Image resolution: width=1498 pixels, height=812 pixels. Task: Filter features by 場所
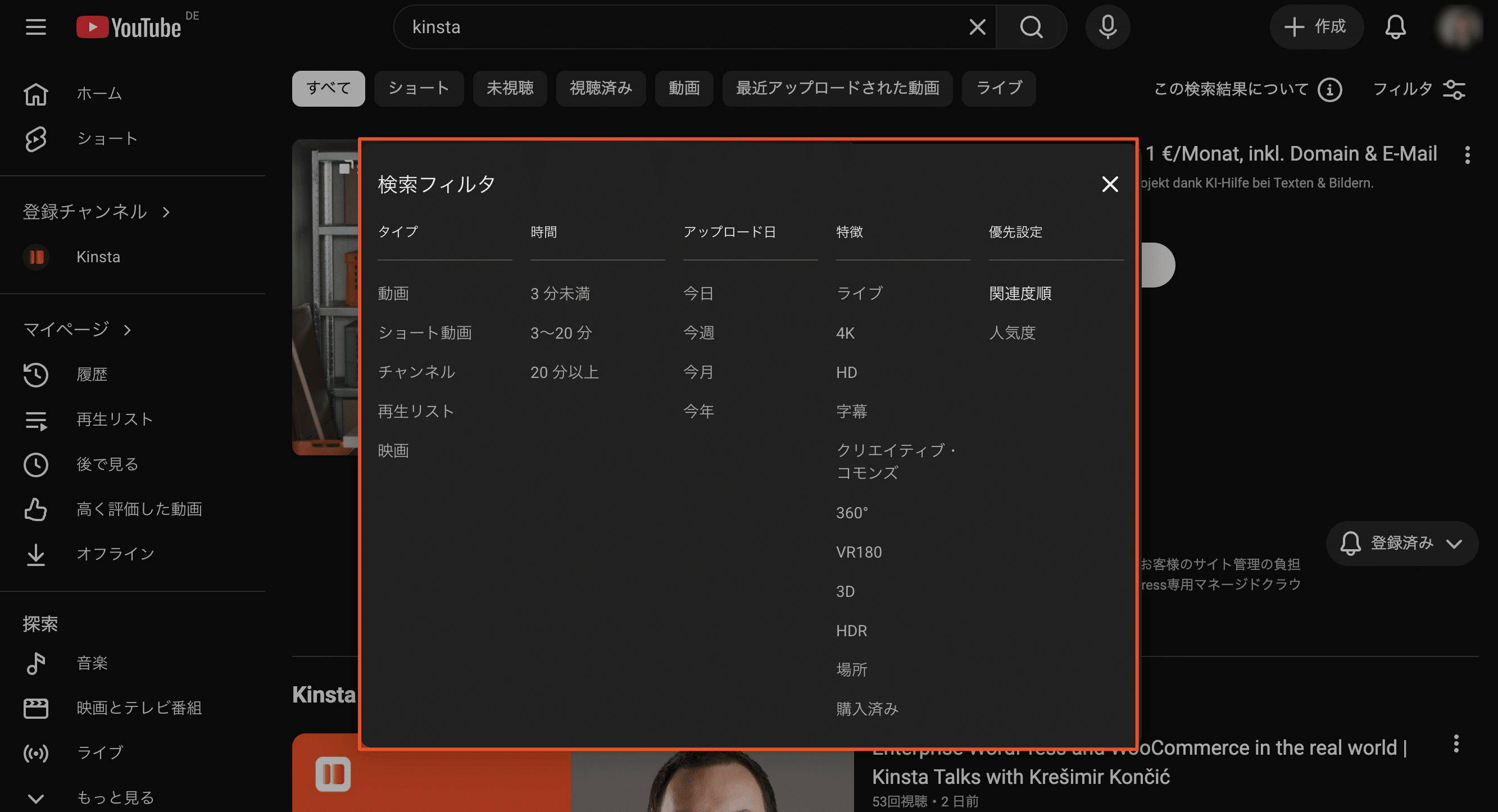pos(851,669)
